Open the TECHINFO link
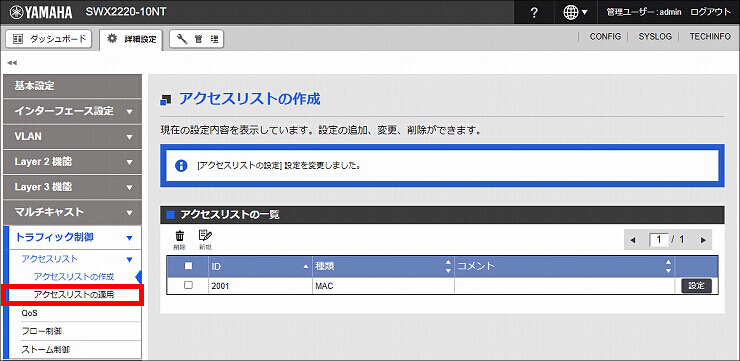The width and height of the screenshot is (740, 361). pos(710,36)
